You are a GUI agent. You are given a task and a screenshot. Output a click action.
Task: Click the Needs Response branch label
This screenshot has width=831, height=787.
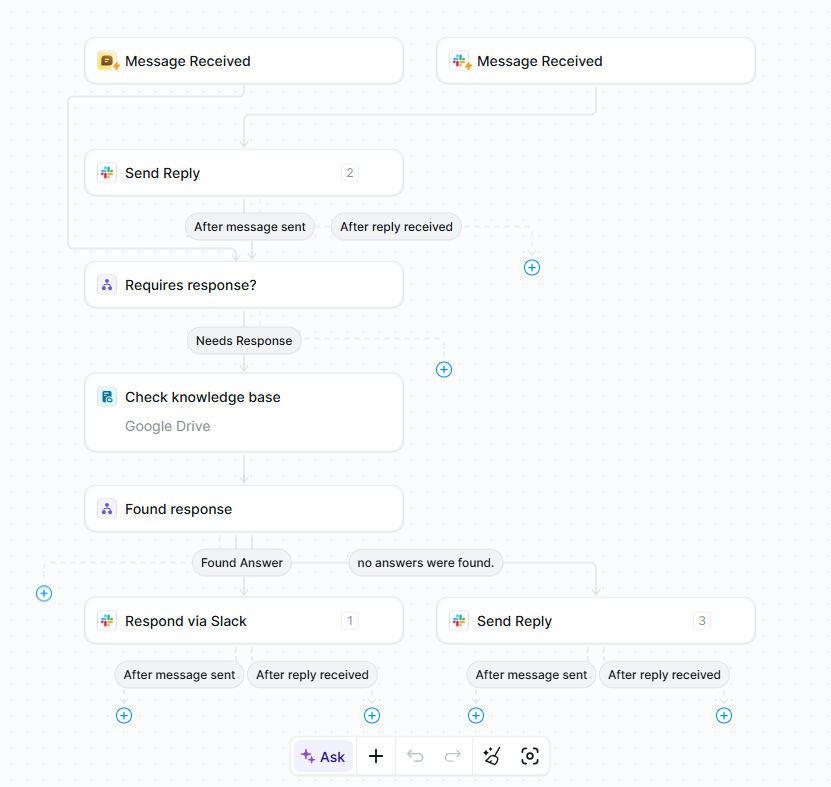click(244, 341)
